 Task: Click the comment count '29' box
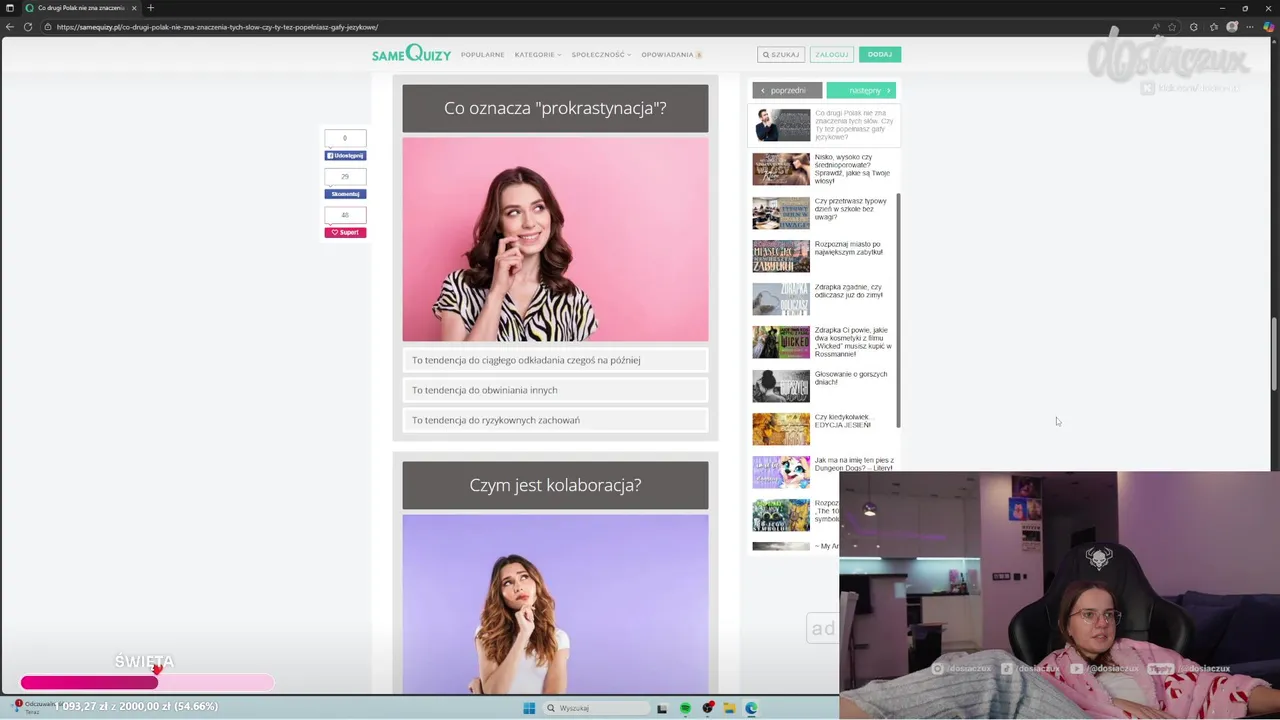point(345,177)
